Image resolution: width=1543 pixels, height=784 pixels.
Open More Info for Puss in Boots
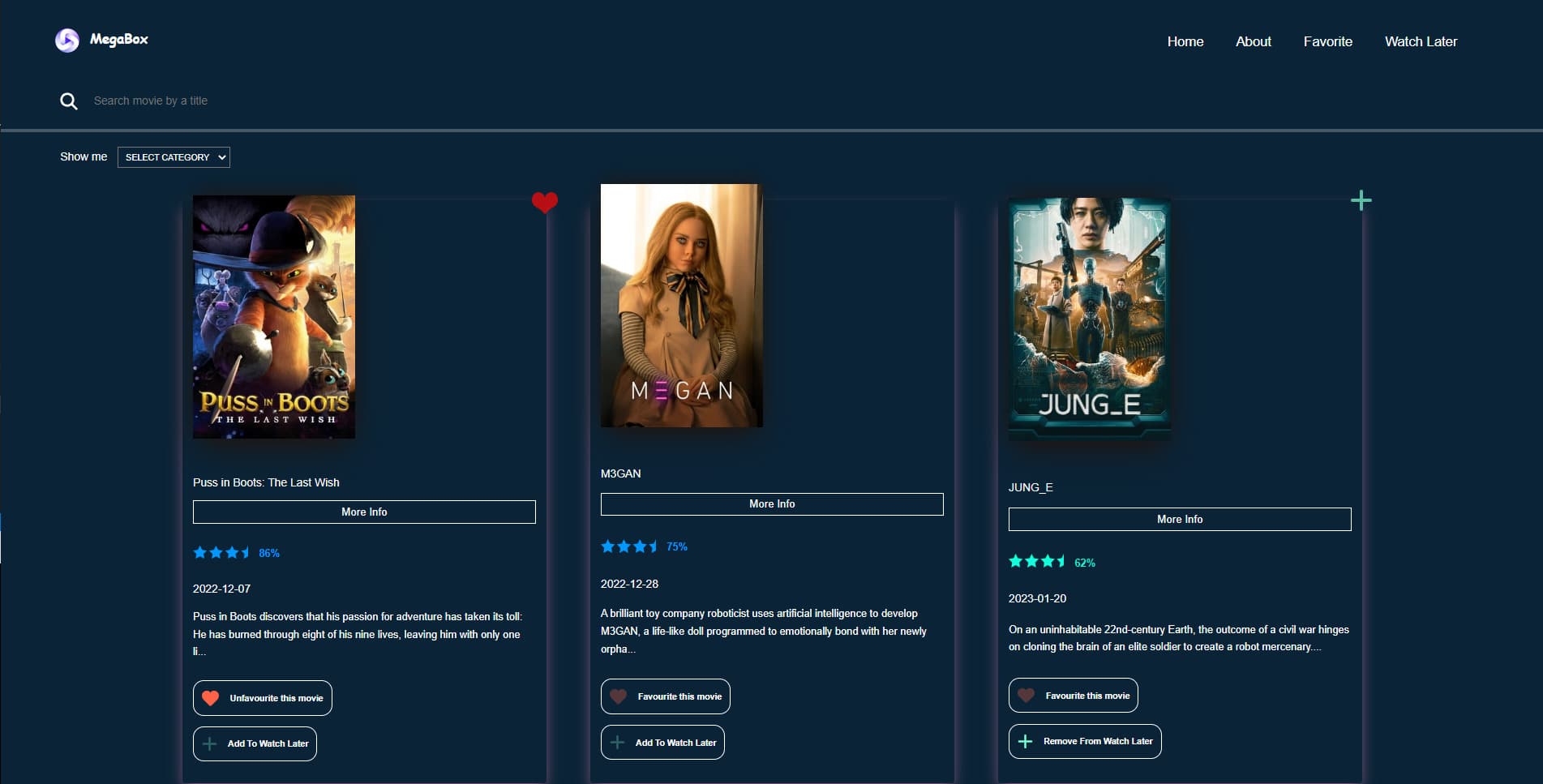364,512
